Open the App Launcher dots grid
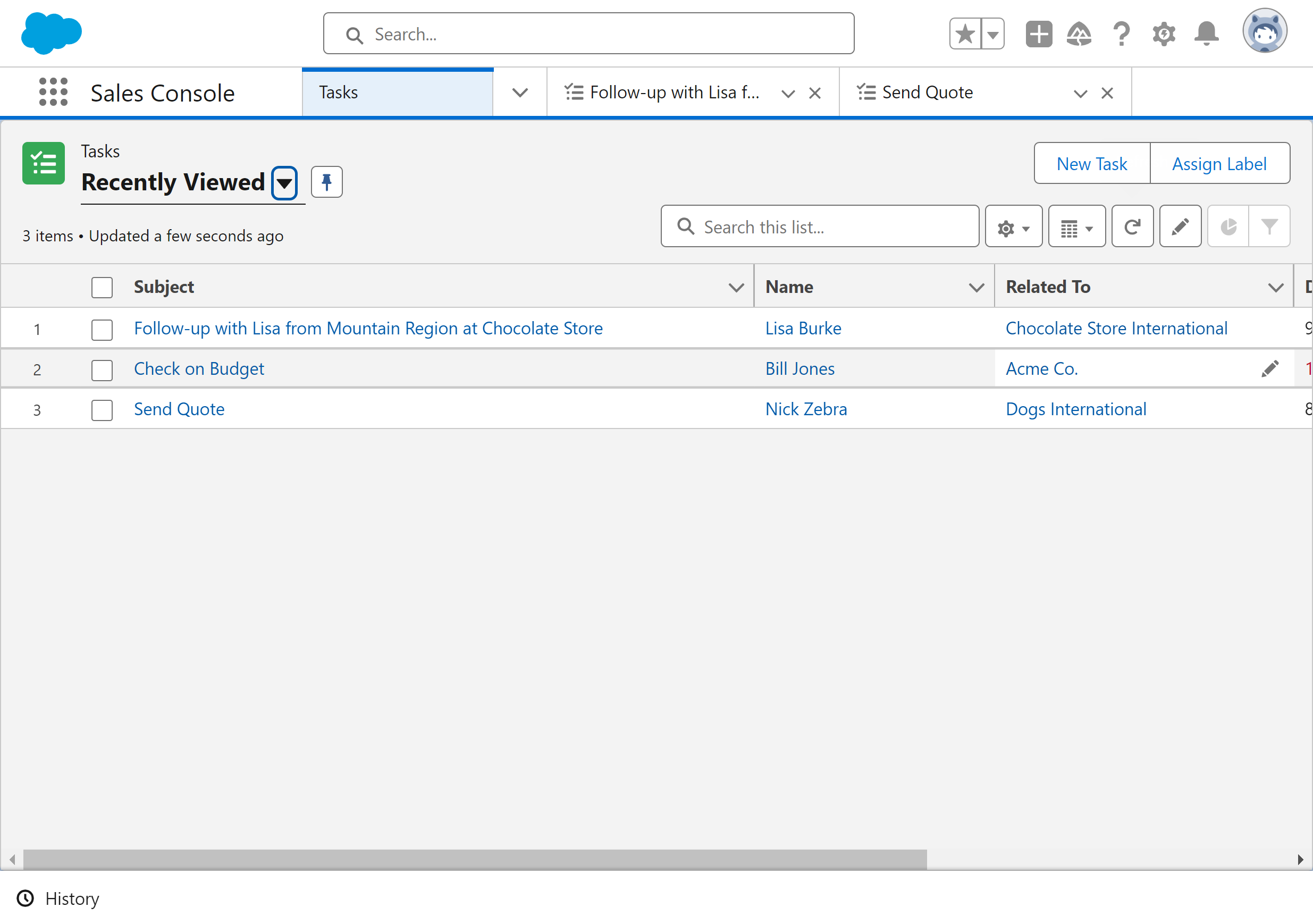Viewport: 1313px width, 924px height. coord(53,92)
